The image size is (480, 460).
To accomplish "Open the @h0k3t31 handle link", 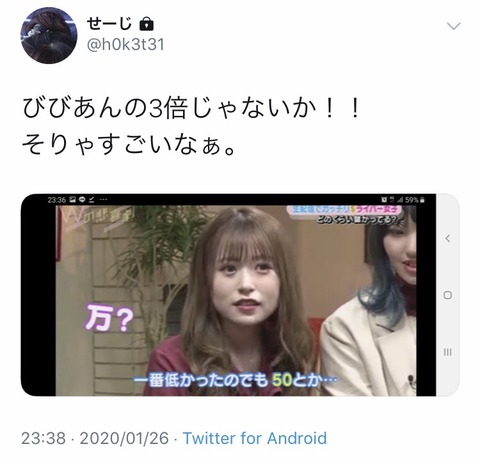I will 126,44.
